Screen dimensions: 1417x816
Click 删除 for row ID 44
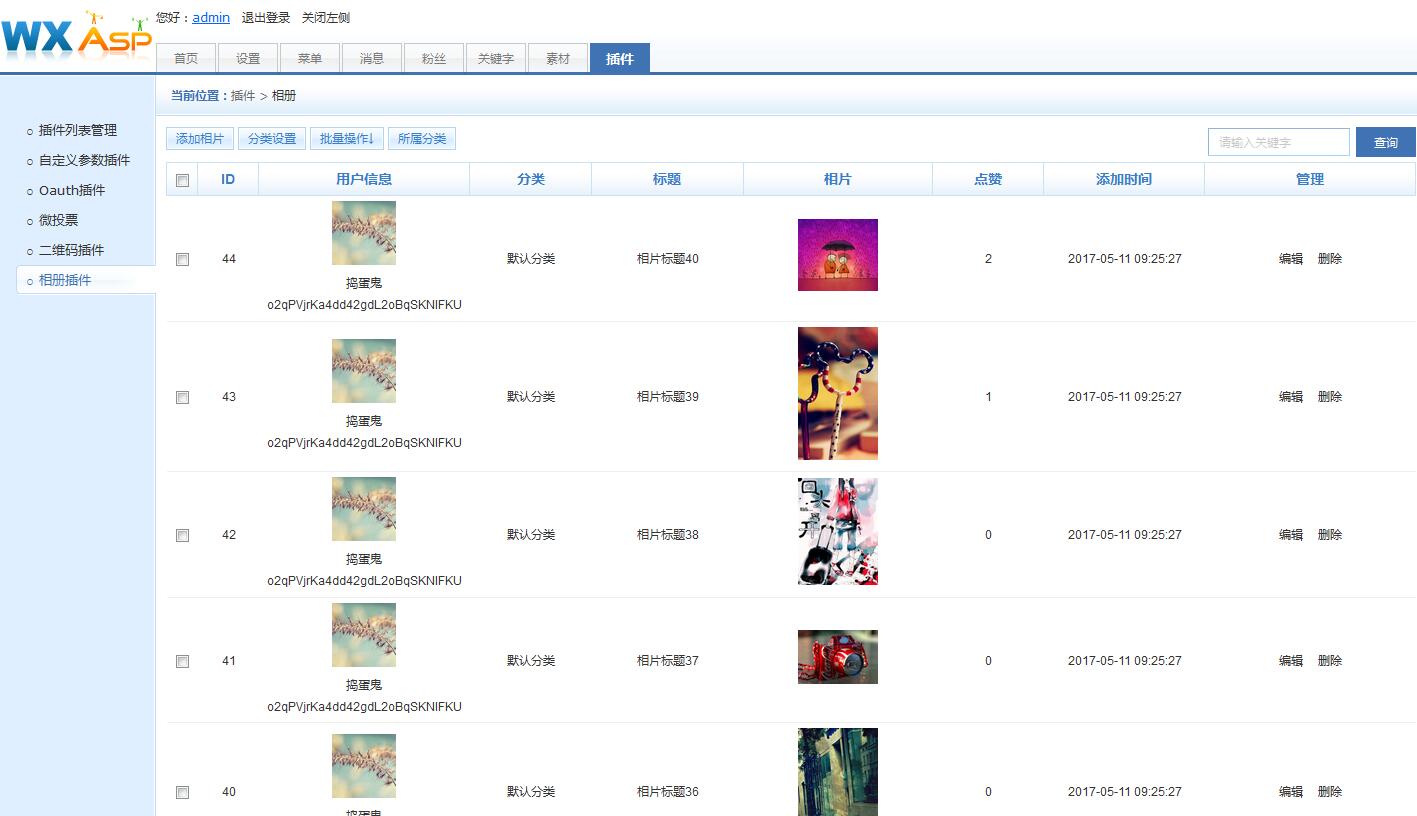click(1330, 258)
